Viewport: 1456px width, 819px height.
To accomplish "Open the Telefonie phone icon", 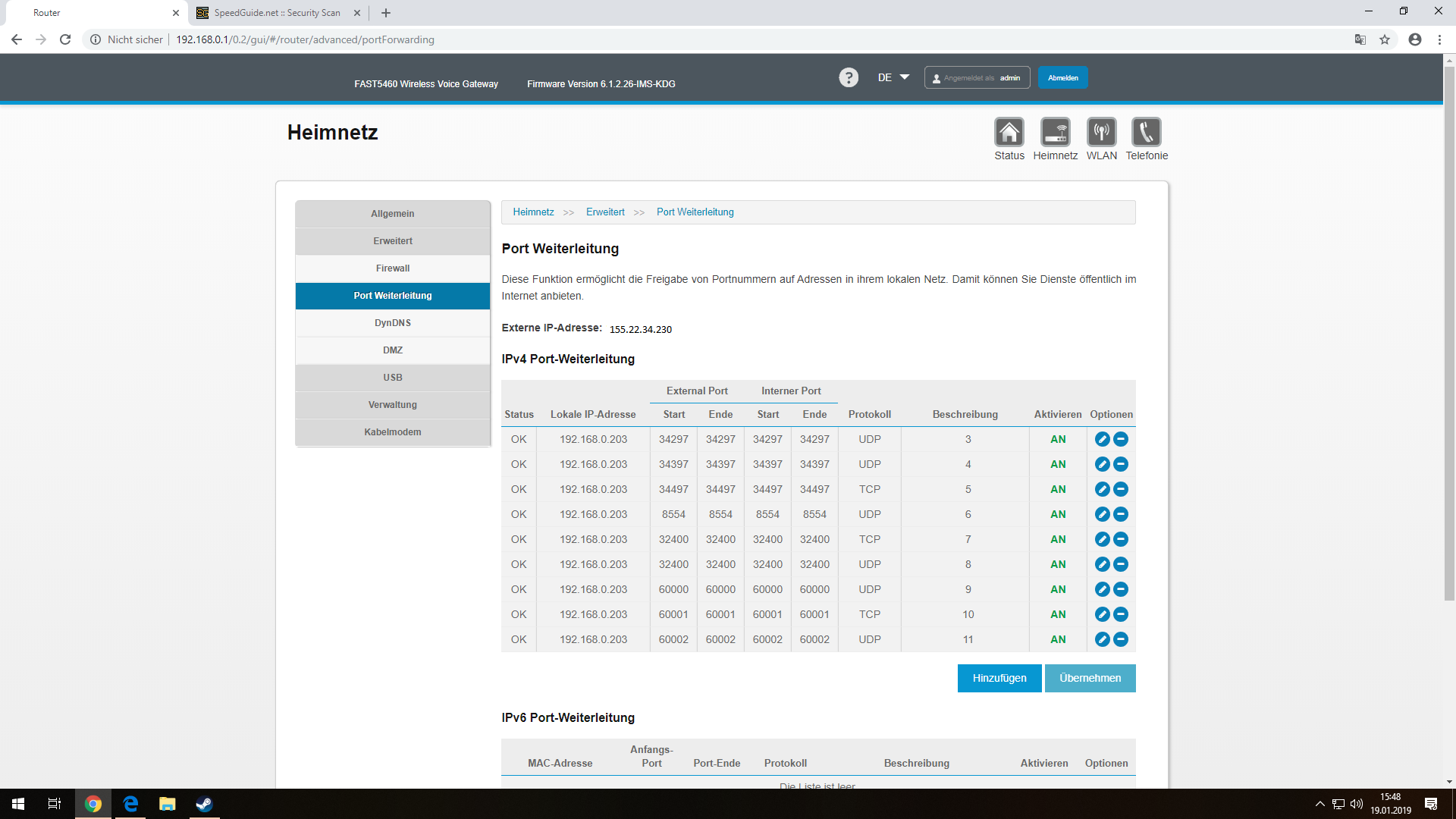I will pos(1146,133).
